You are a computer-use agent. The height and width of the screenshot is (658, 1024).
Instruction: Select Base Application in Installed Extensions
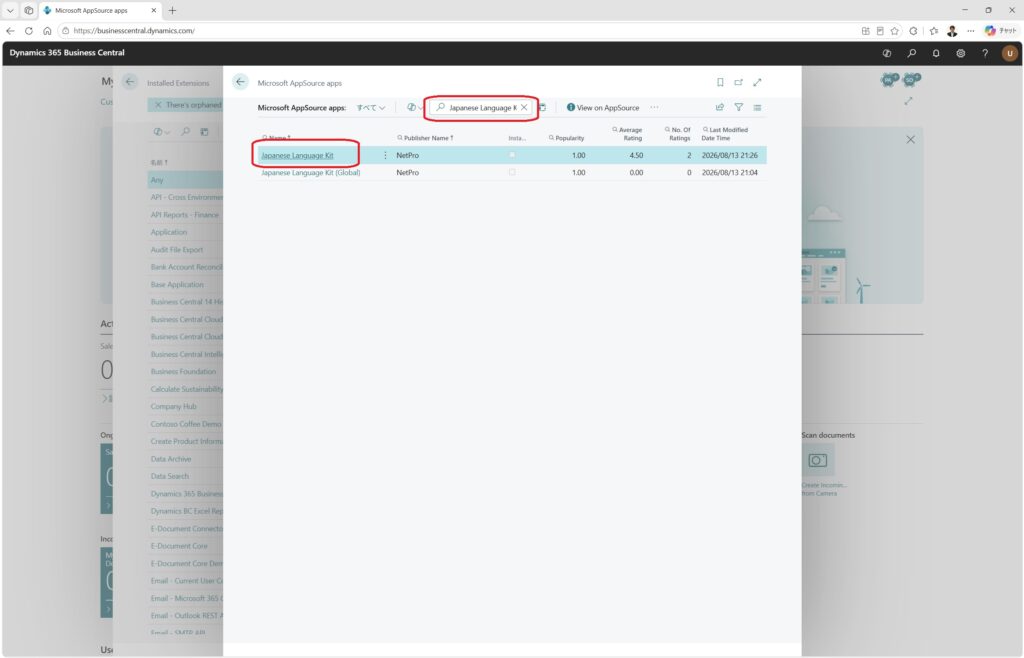(177, 285)
